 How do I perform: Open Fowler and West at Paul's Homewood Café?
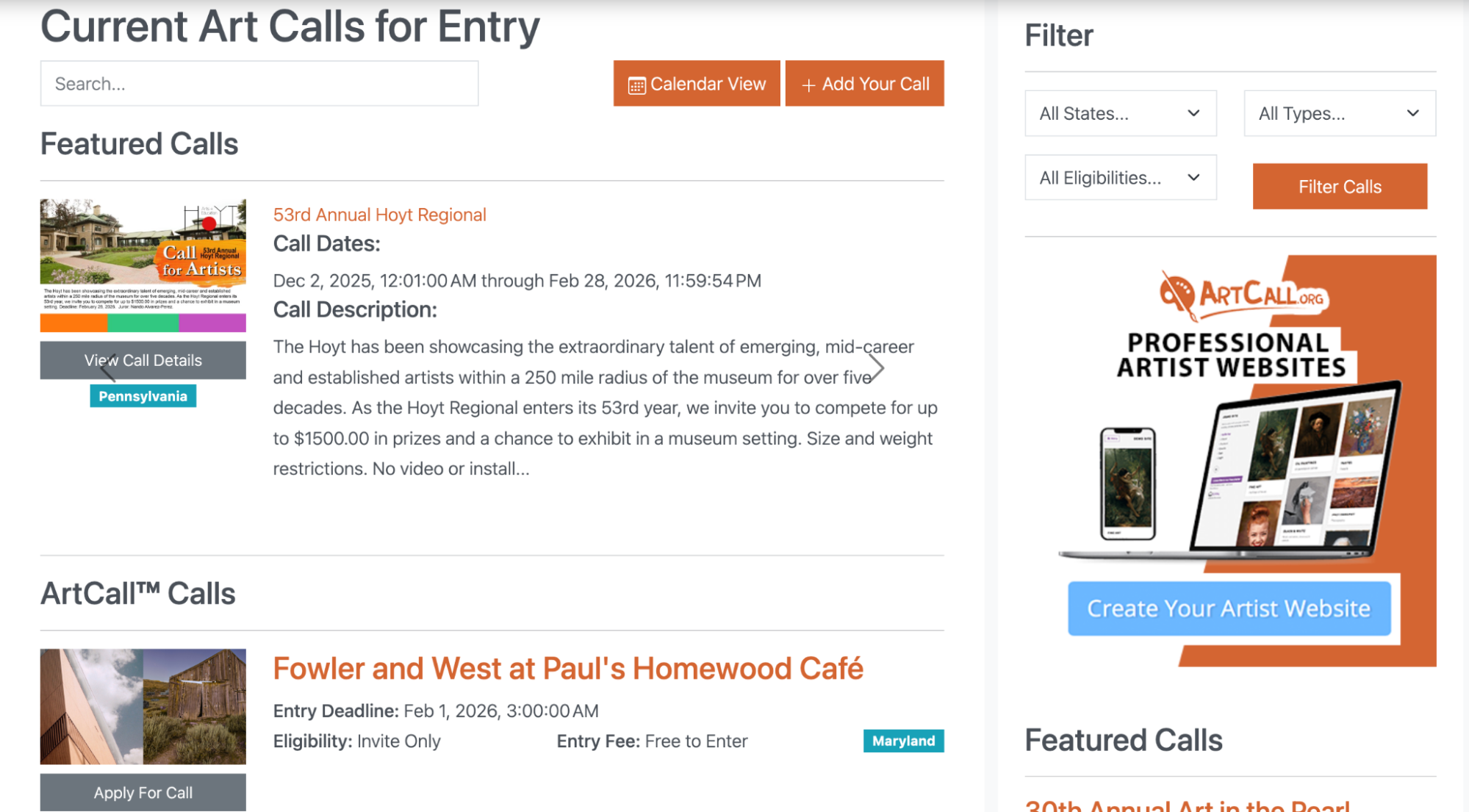coord(568,668)
